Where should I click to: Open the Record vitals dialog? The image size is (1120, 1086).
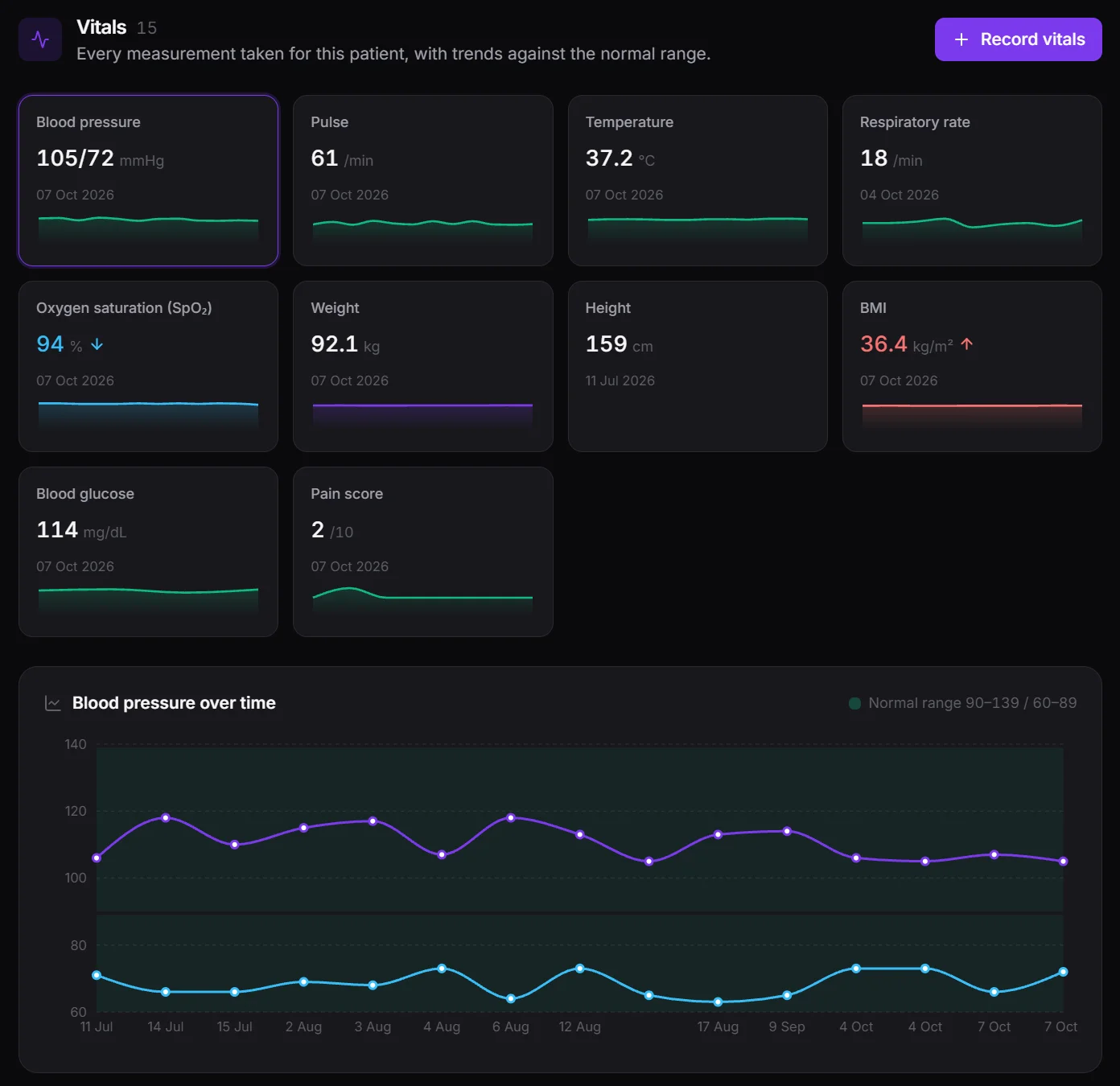click(x=1018, y=39)
